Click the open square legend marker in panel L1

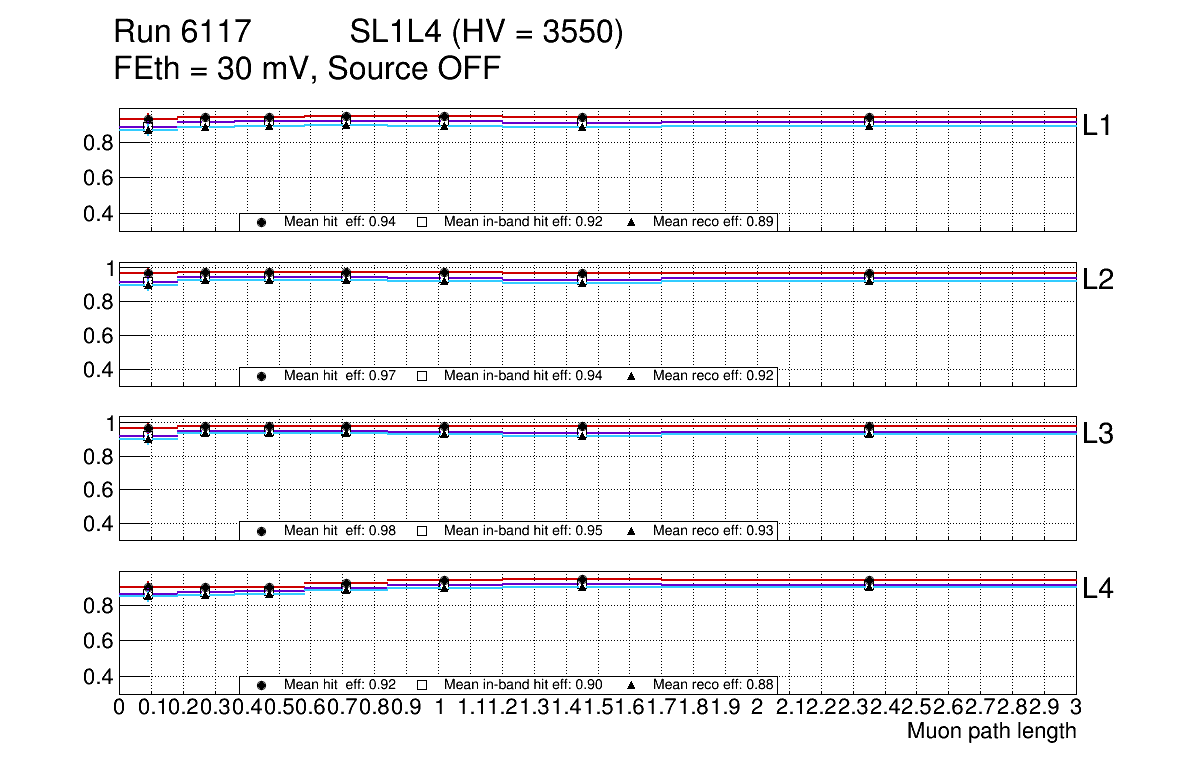point(422,222)
